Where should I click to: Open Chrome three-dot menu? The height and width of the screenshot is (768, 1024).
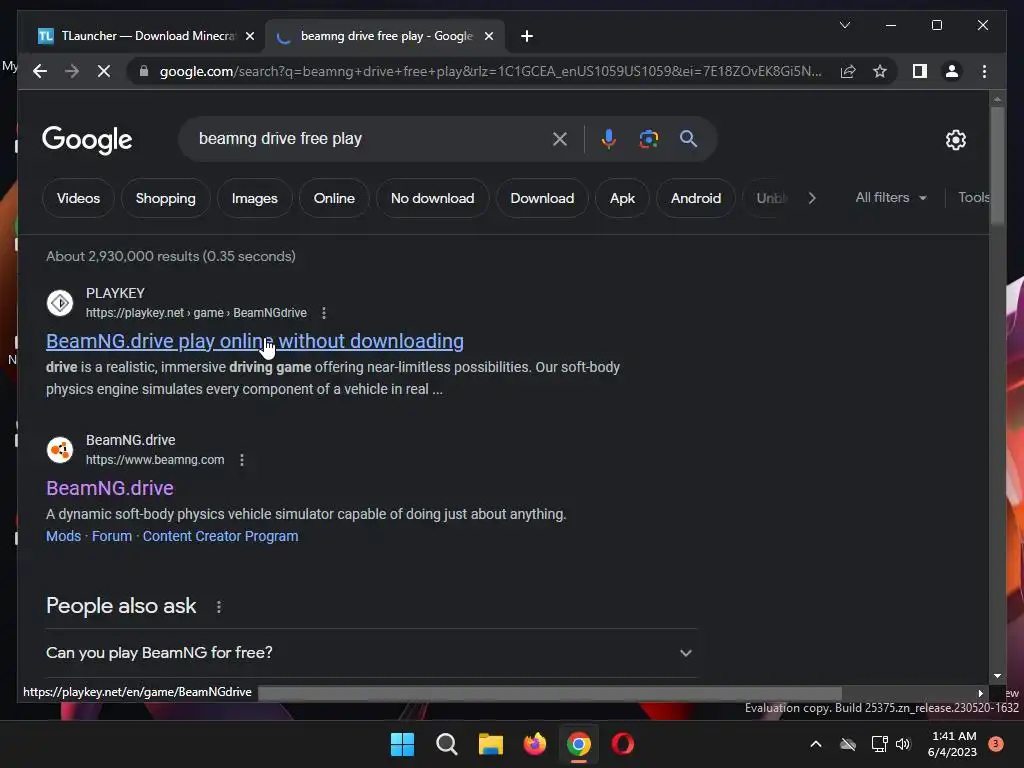[x=984, y=71]
